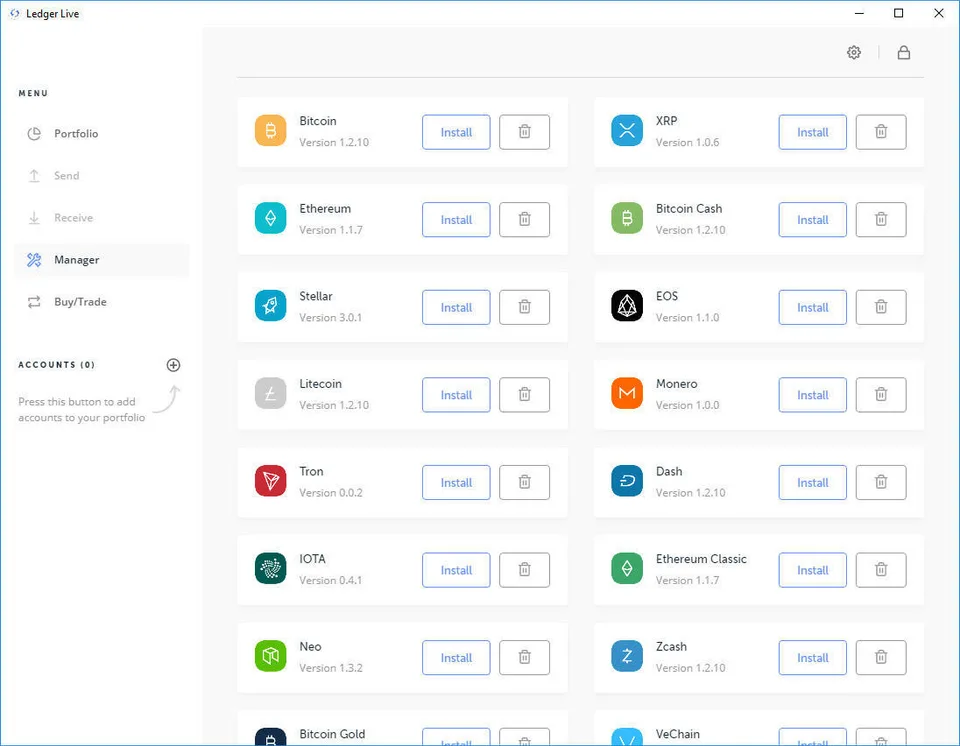Screen dimensions: 960x746
Task: Lock the app with padlock icon
Action: 904,53
